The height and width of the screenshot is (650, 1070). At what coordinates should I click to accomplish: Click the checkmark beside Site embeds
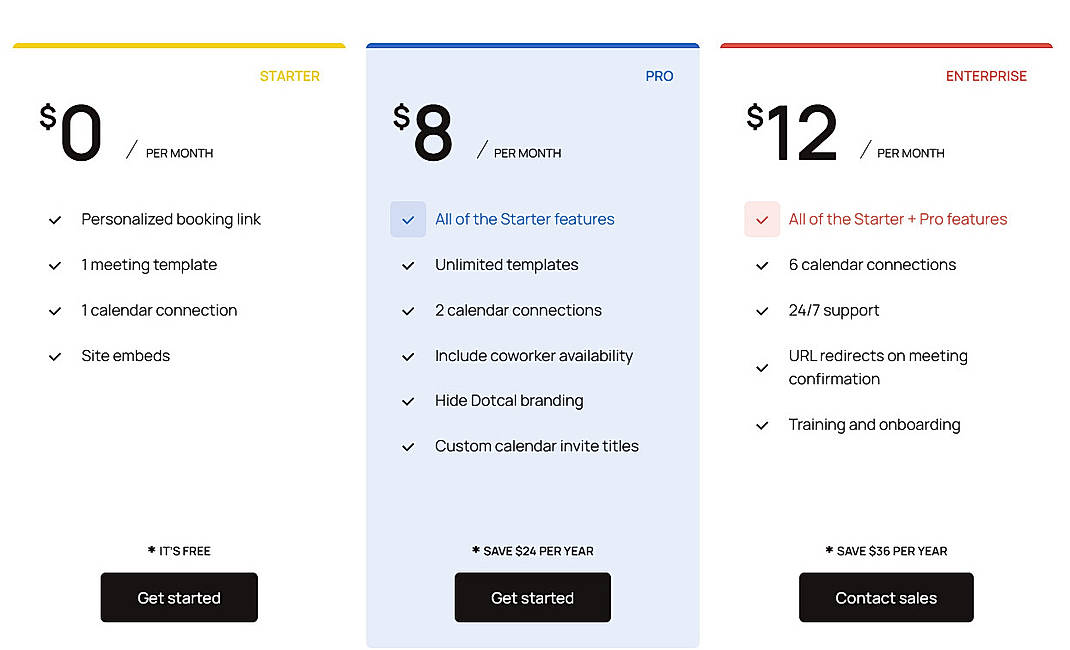[56, 356]
